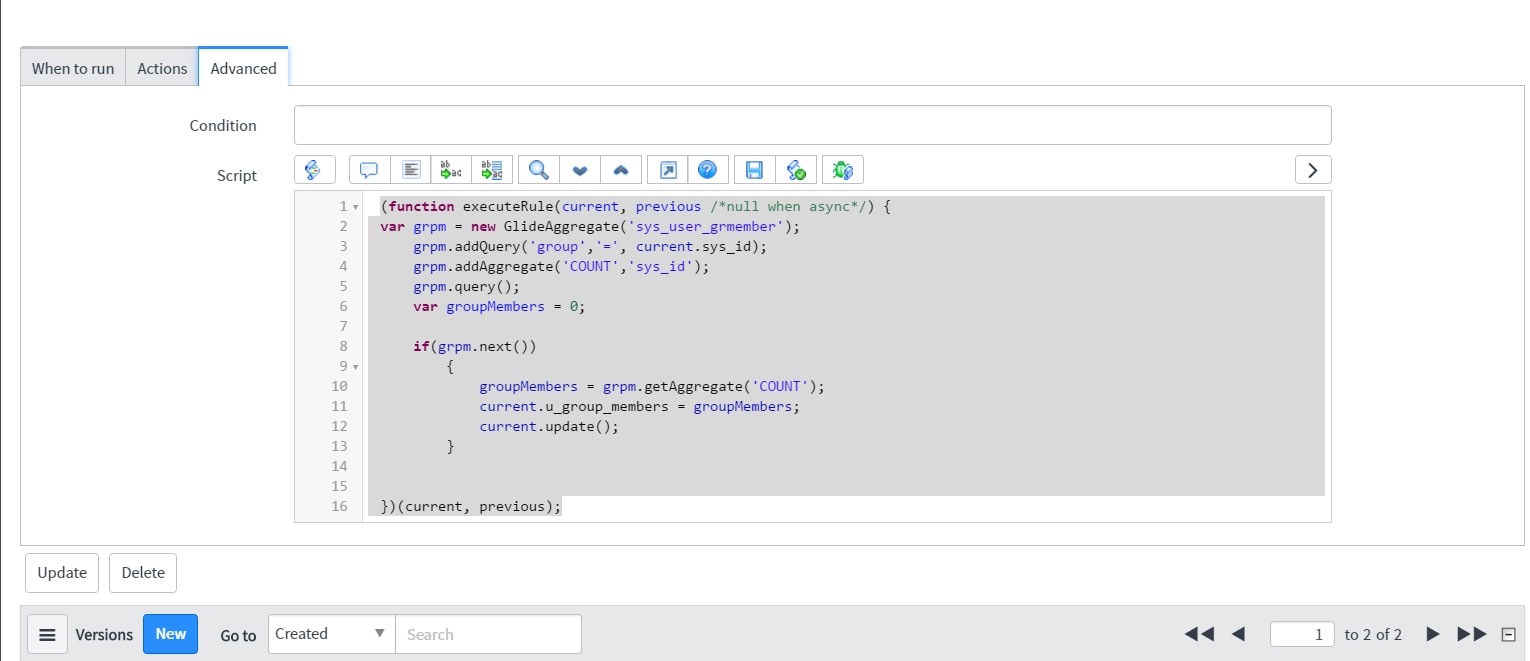Click the toggle comment icon

[x=369, y=170]
